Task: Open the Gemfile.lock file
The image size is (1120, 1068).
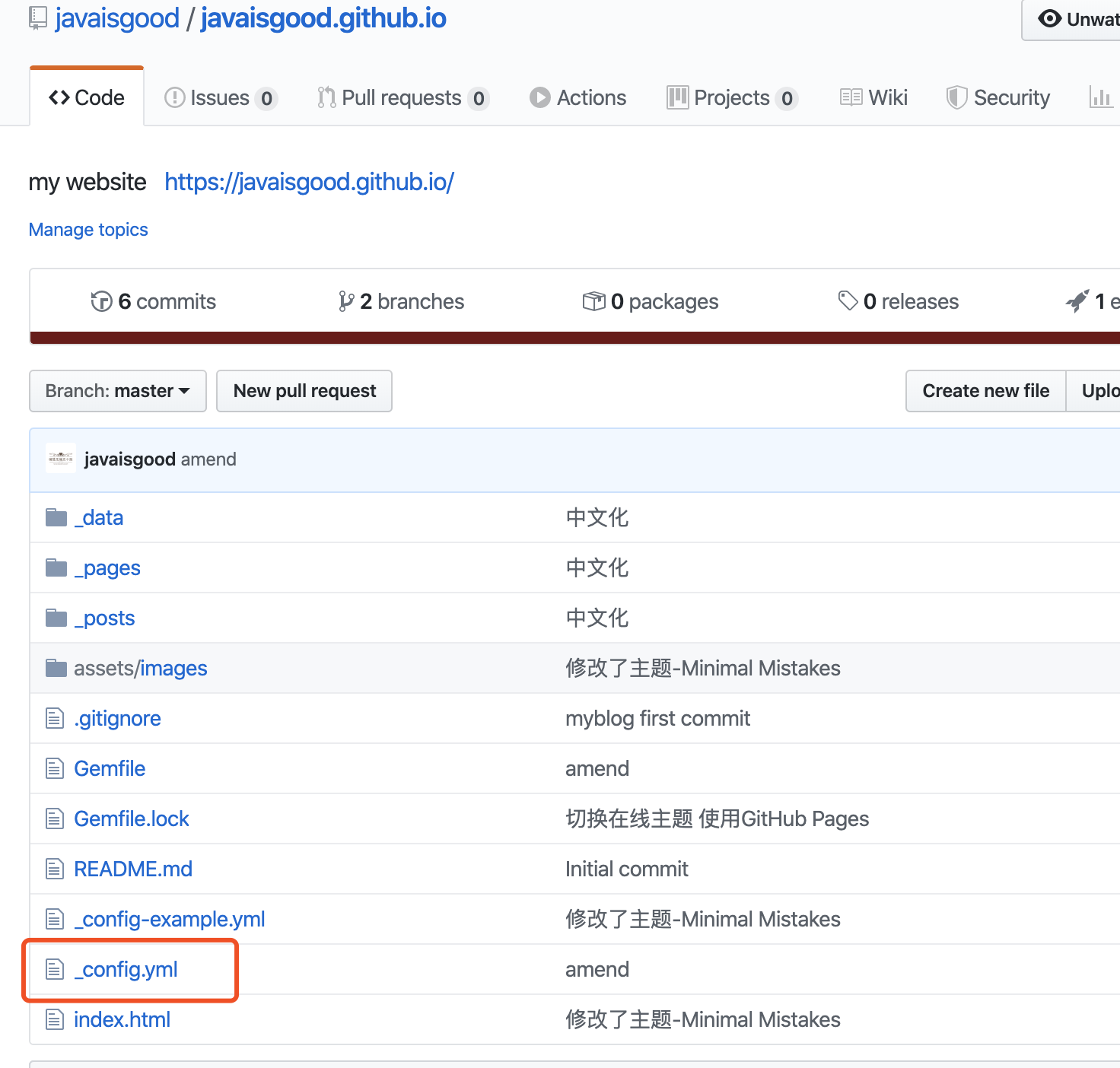Action: tap(132, 819)
